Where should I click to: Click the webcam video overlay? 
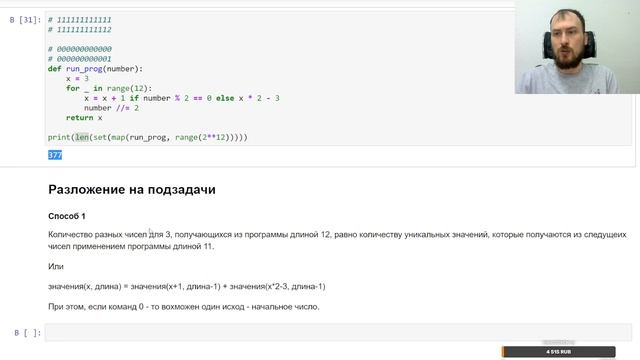577,47
